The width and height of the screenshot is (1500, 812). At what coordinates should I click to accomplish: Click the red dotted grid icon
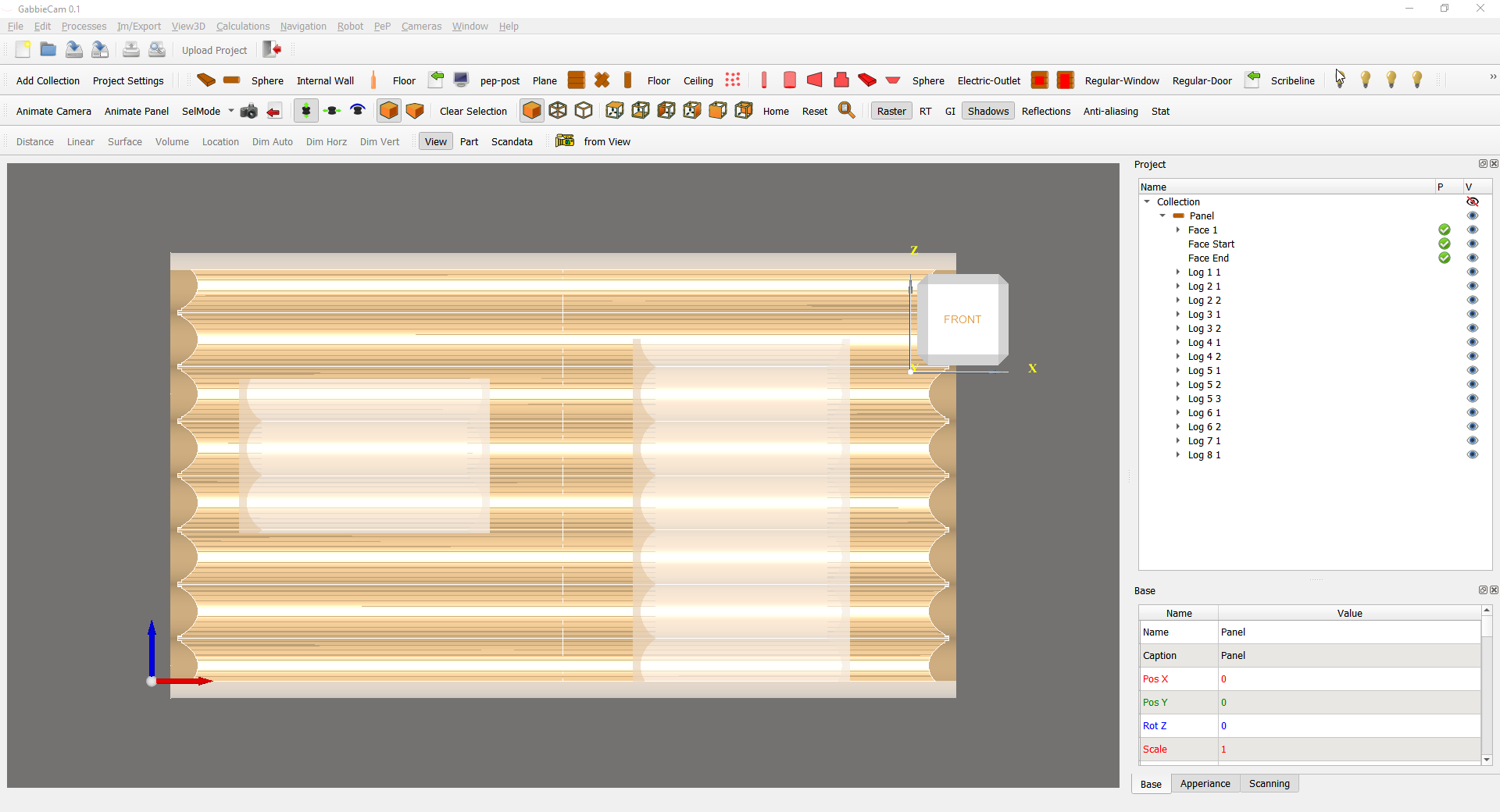(732, 80)
